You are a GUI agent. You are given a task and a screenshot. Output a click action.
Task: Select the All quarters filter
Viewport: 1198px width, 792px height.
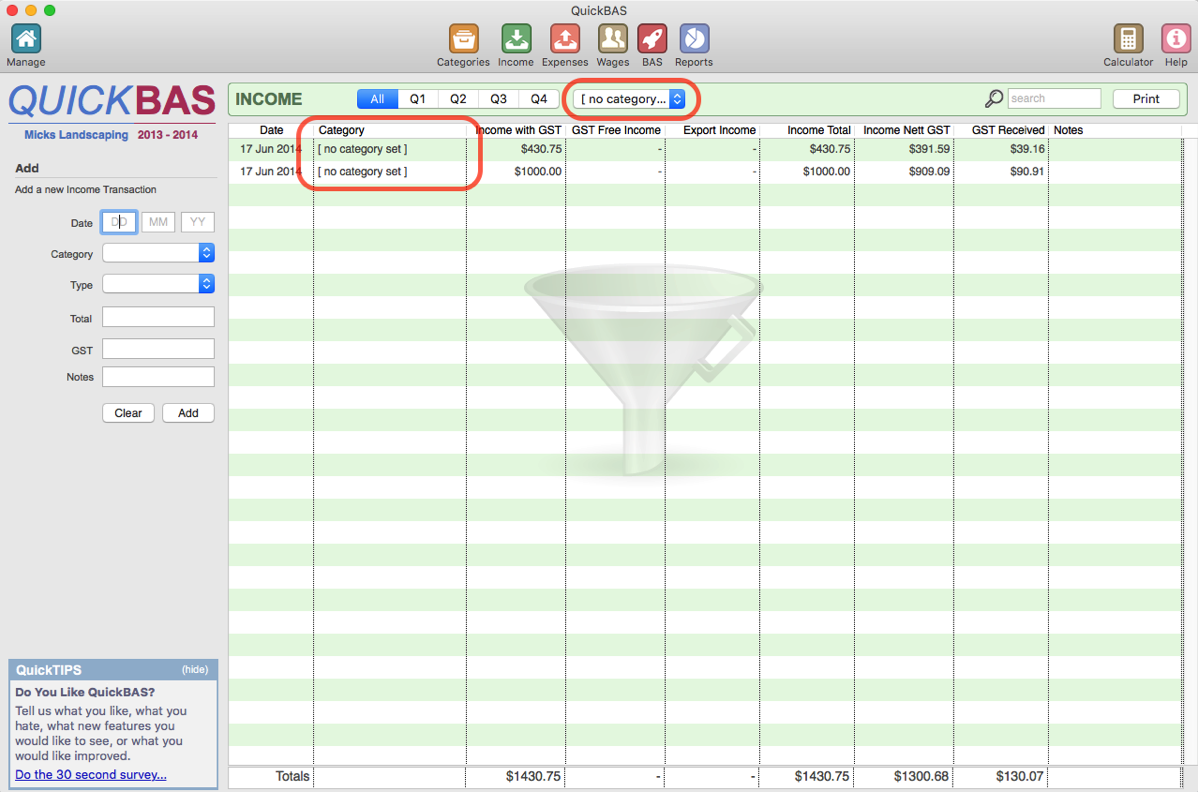click(x=377, y=99)
